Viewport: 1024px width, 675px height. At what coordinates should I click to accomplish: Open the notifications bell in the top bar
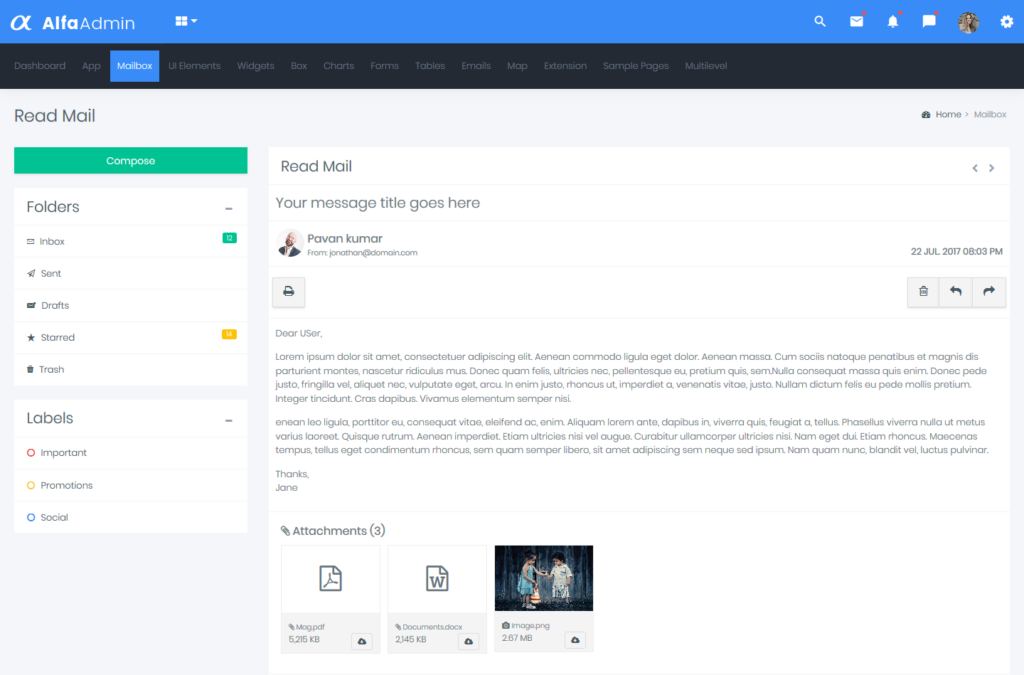coord(893,20)
